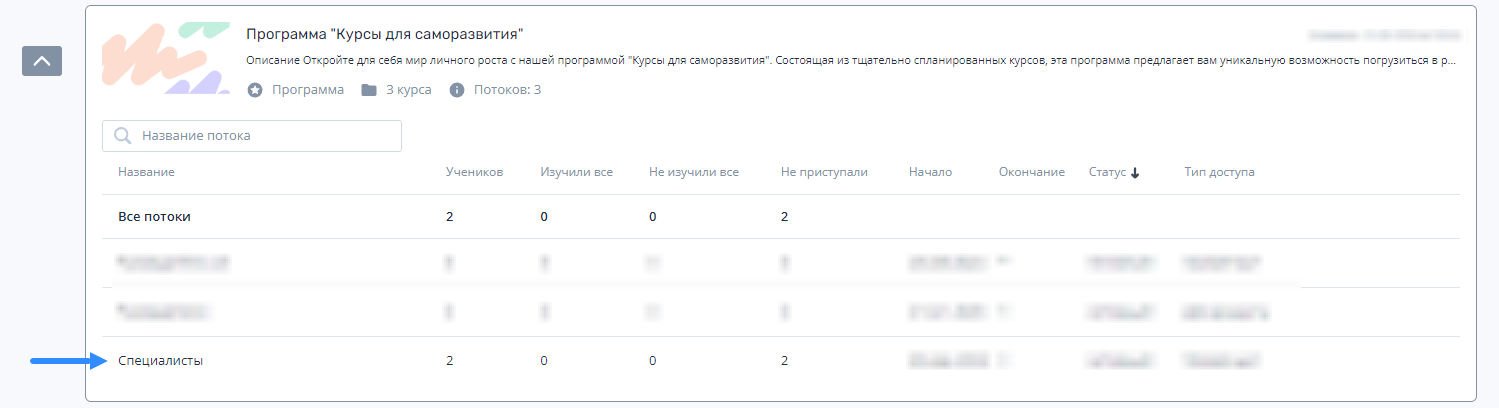
Task: Sort by Тип доступа column header
Action: tap(1219, 172)
